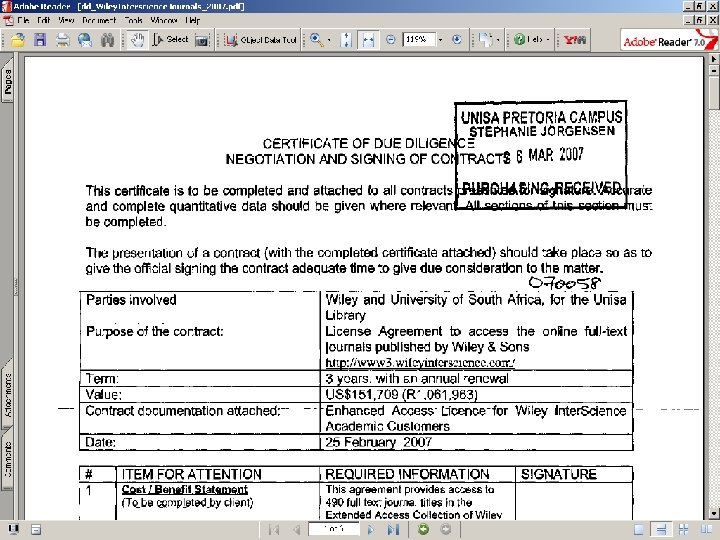Switch to Continuous page layout
Image resolution: width=720 pixels, height=540 pixels.
coord(661,529)
